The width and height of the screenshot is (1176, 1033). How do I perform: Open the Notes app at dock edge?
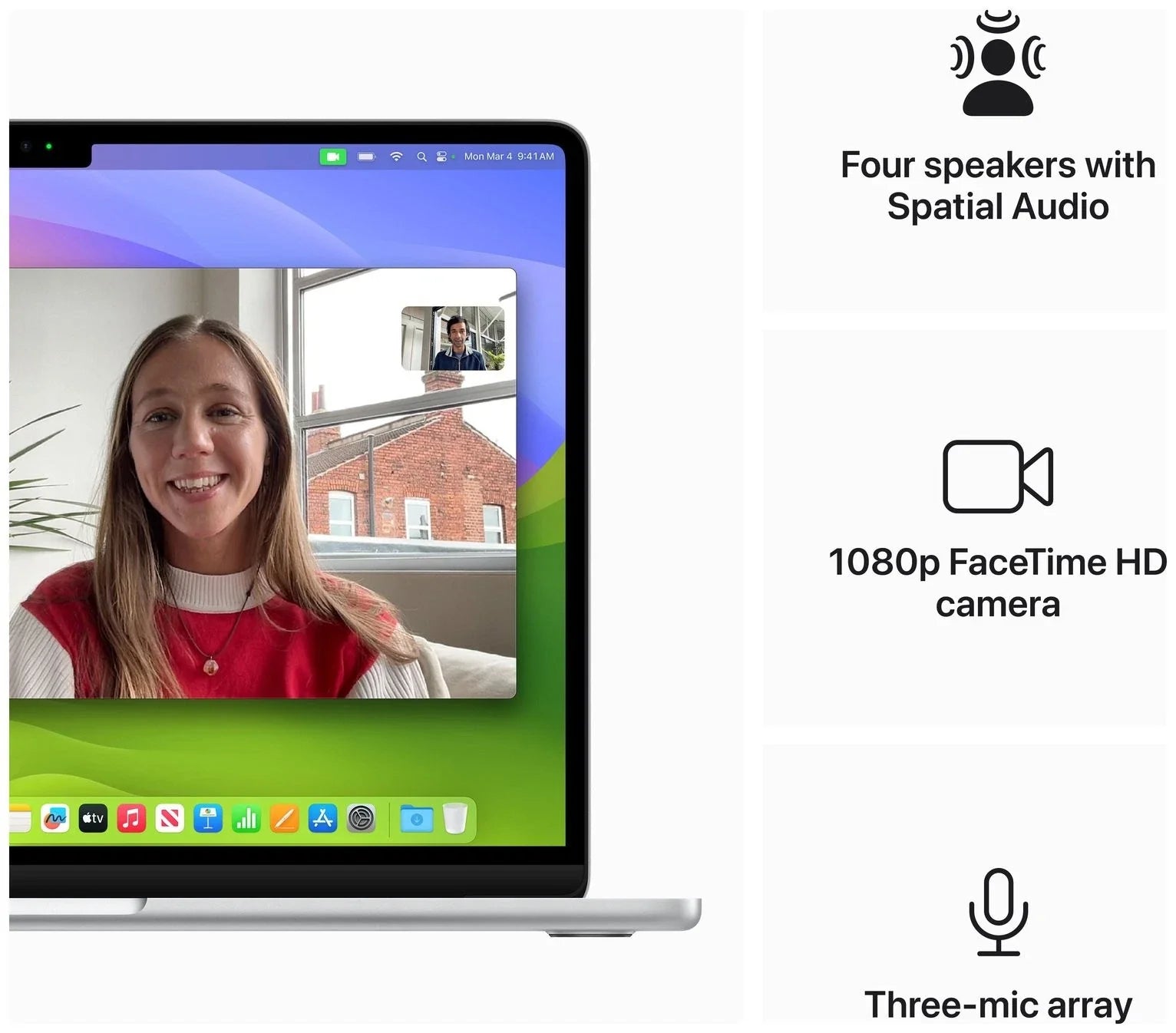point(20,819)
